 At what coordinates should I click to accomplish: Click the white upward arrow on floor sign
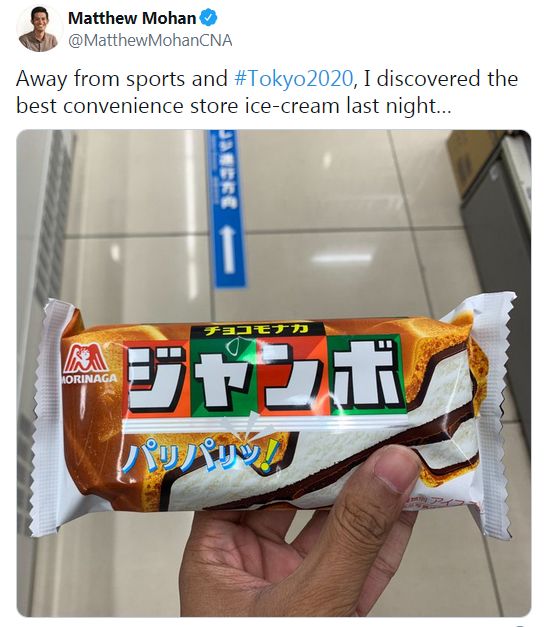coord(228,250)
